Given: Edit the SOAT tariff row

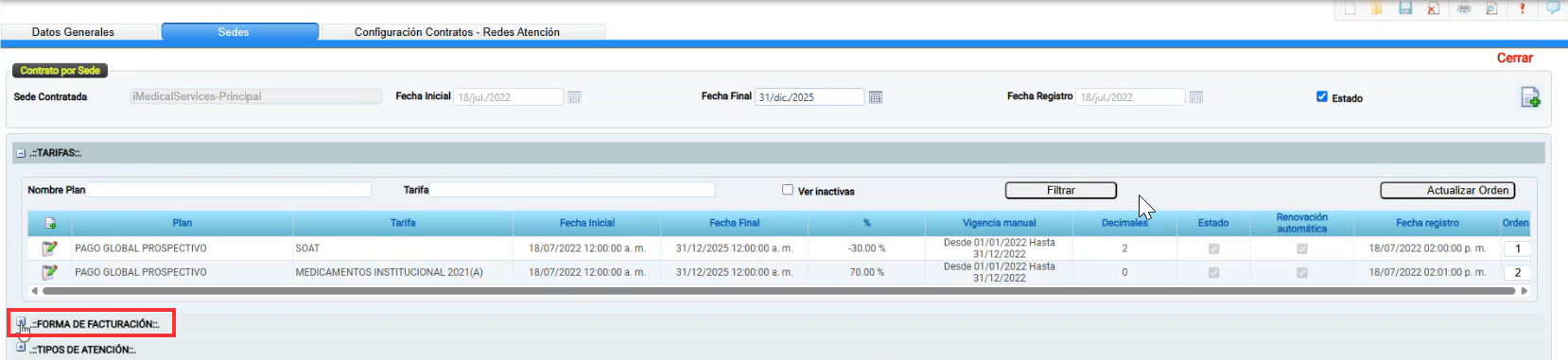Looking at the screenshot, I should pos(49,248).
